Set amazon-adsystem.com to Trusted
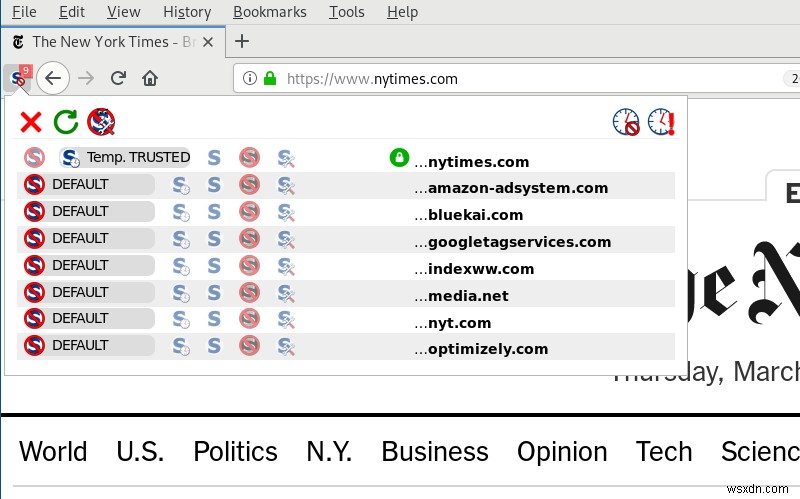800x499 pixels. pyautogui.click(x=213, y=185)
